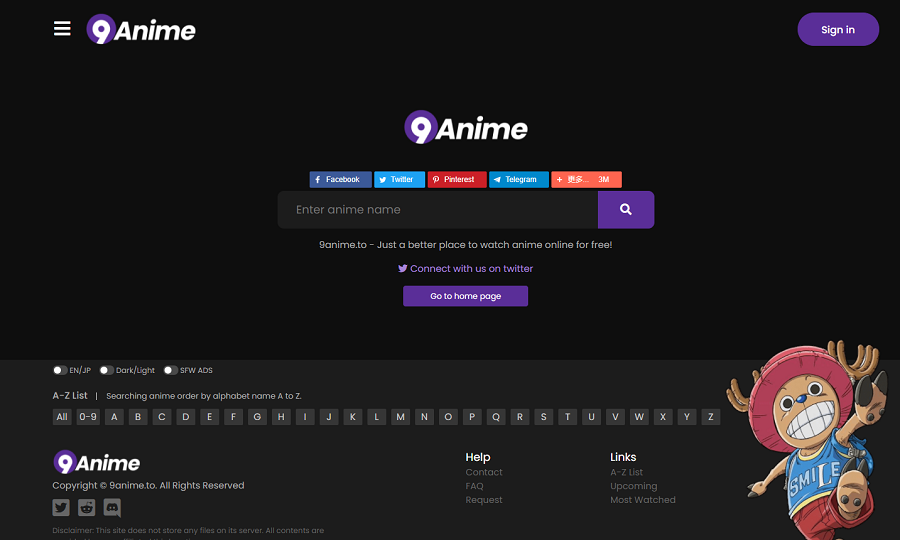Click the footer Discord icon
Screen dimensions: 900x540
click(112, 507)
